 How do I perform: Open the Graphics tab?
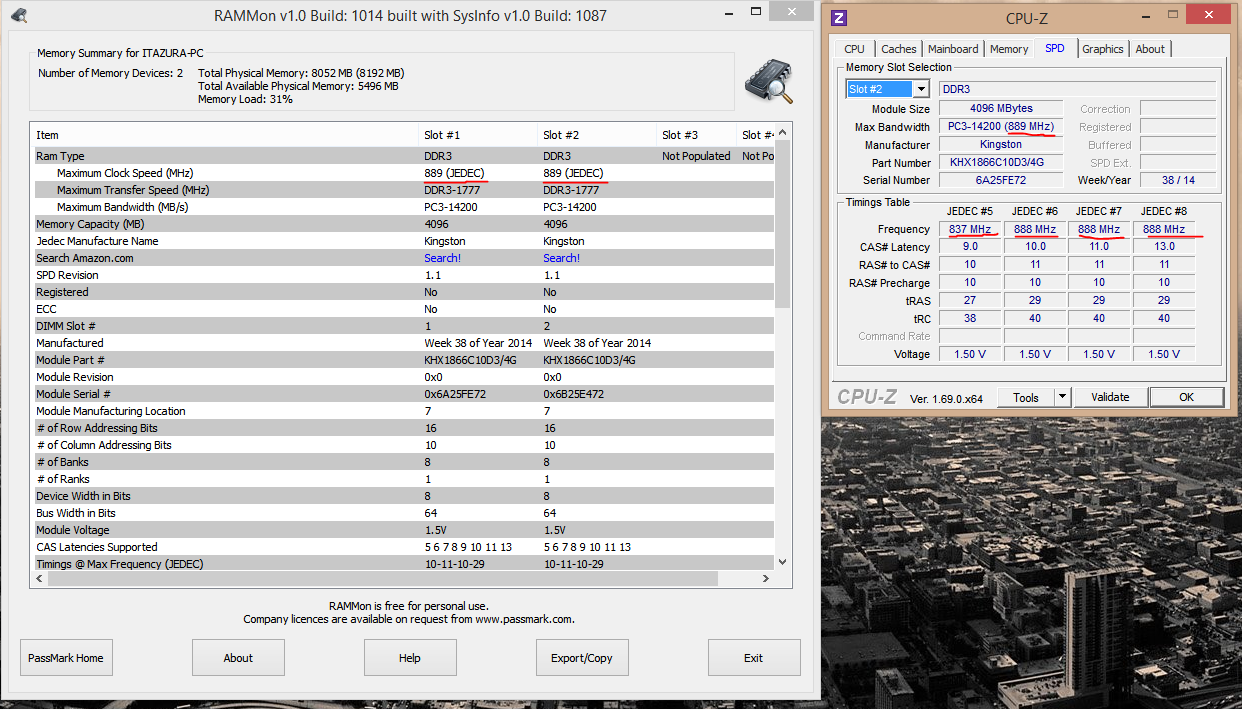click(x=1103, y=49)
